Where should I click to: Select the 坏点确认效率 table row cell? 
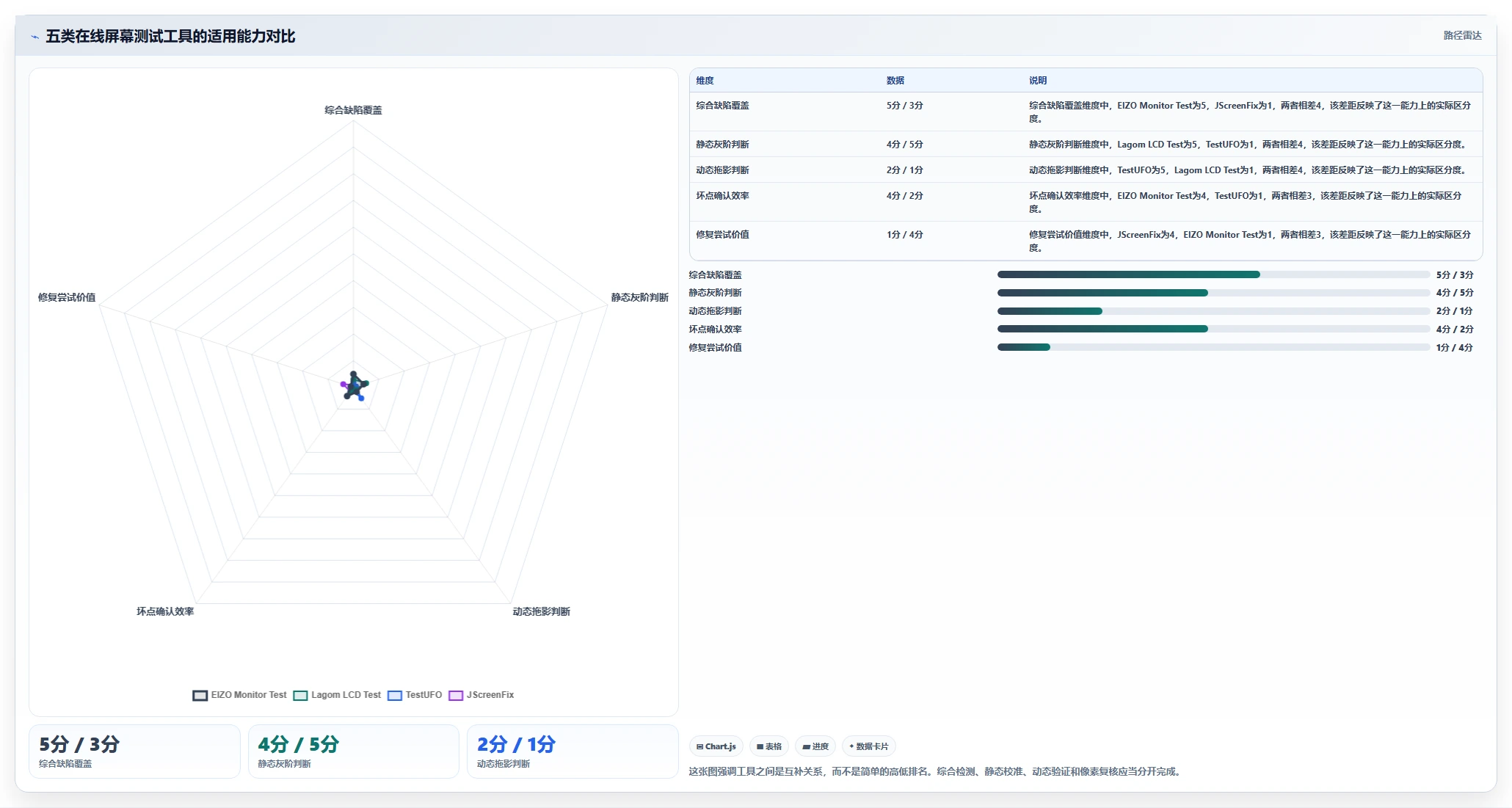(723, 196)
